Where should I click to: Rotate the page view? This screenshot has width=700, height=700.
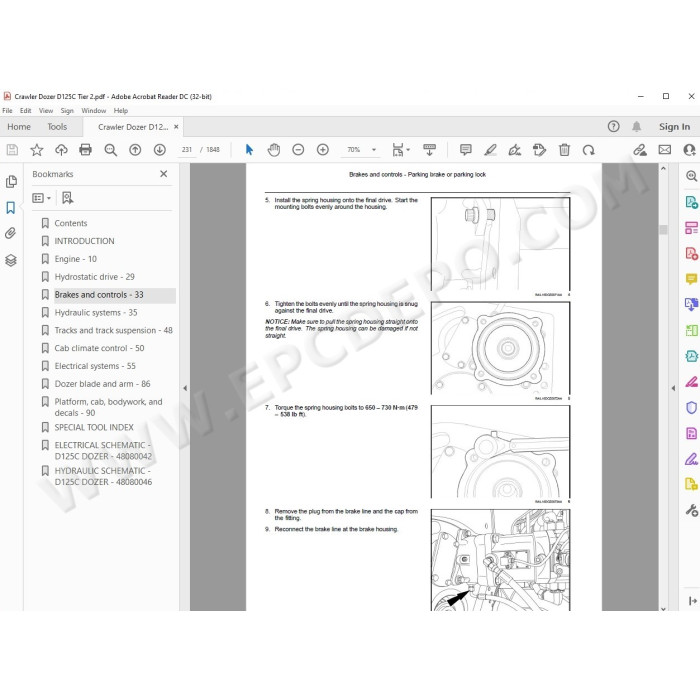pyautogui.click(x=588, y=150)
